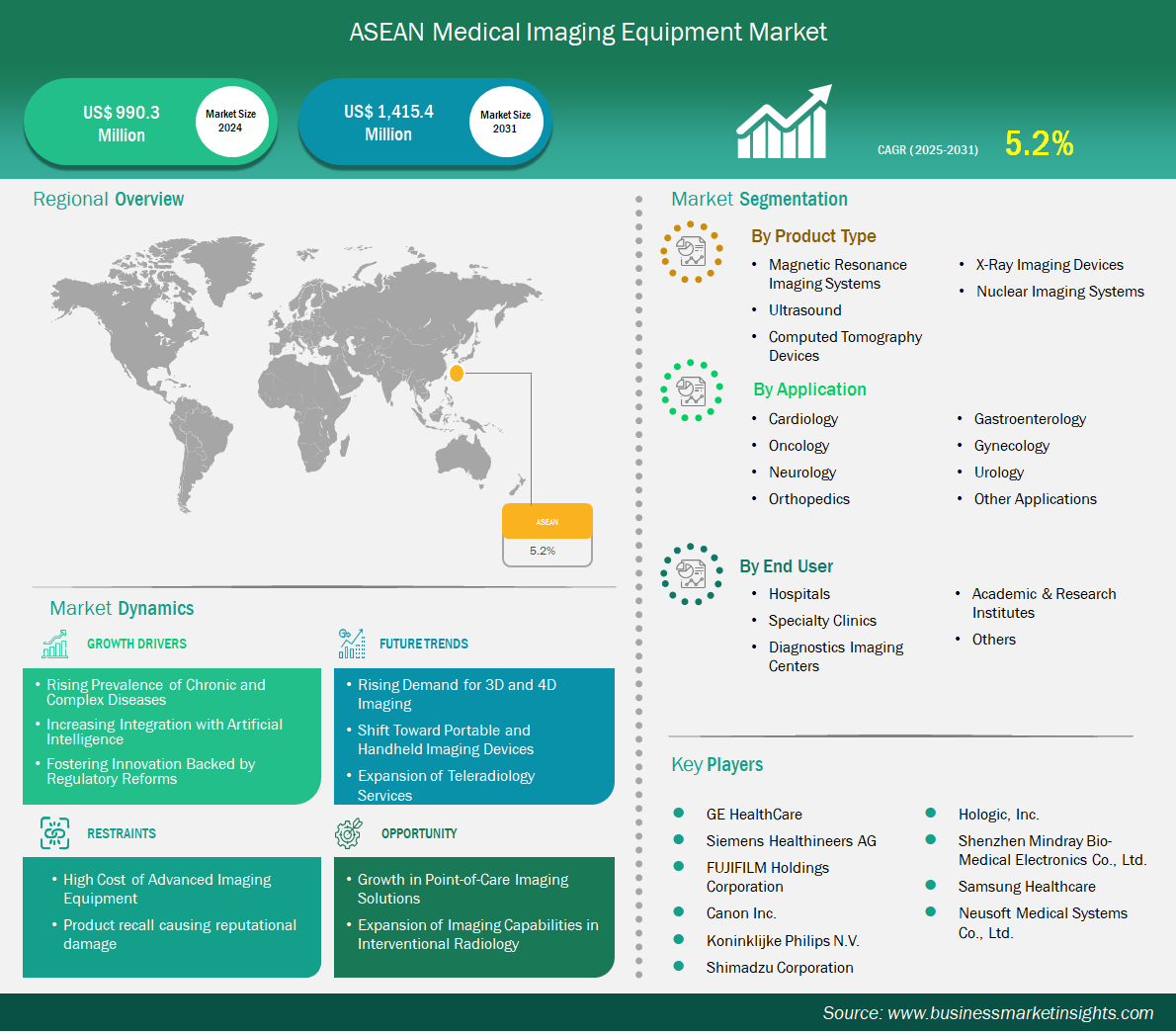Click Diagnostics Imaging Centers item
Screen dimensions: 1176x1035
835,657
